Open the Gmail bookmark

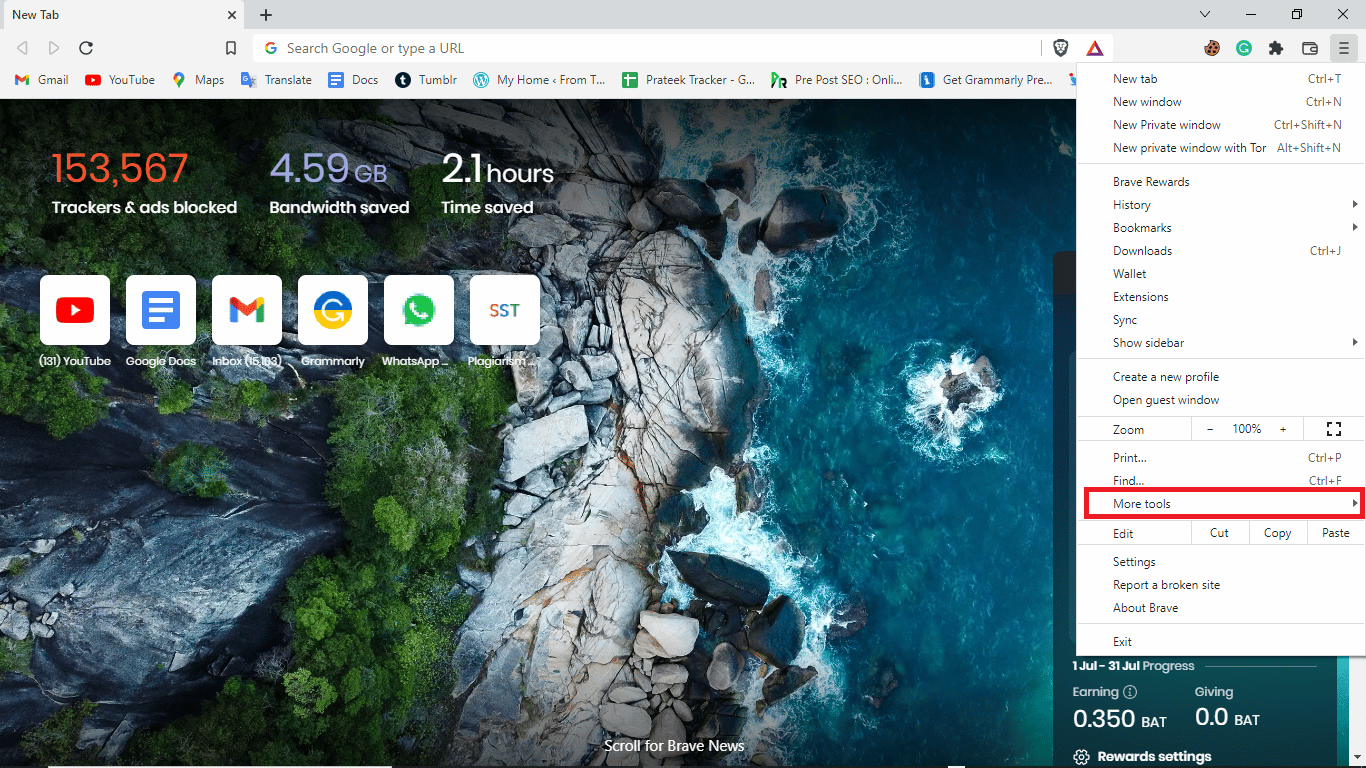(x=41, y=80)
